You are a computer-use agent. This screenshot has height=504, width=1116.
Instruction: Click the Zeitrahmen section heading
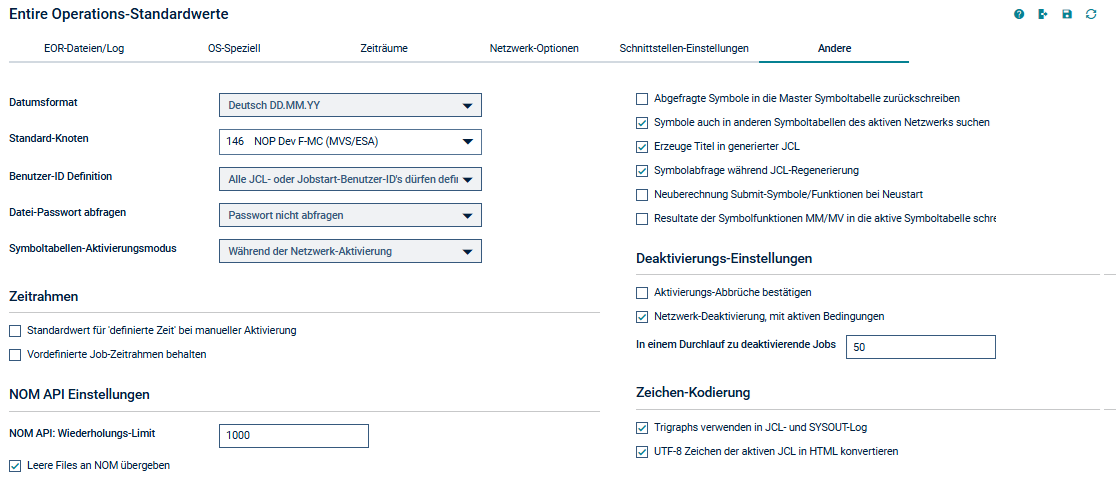point(43,295)
